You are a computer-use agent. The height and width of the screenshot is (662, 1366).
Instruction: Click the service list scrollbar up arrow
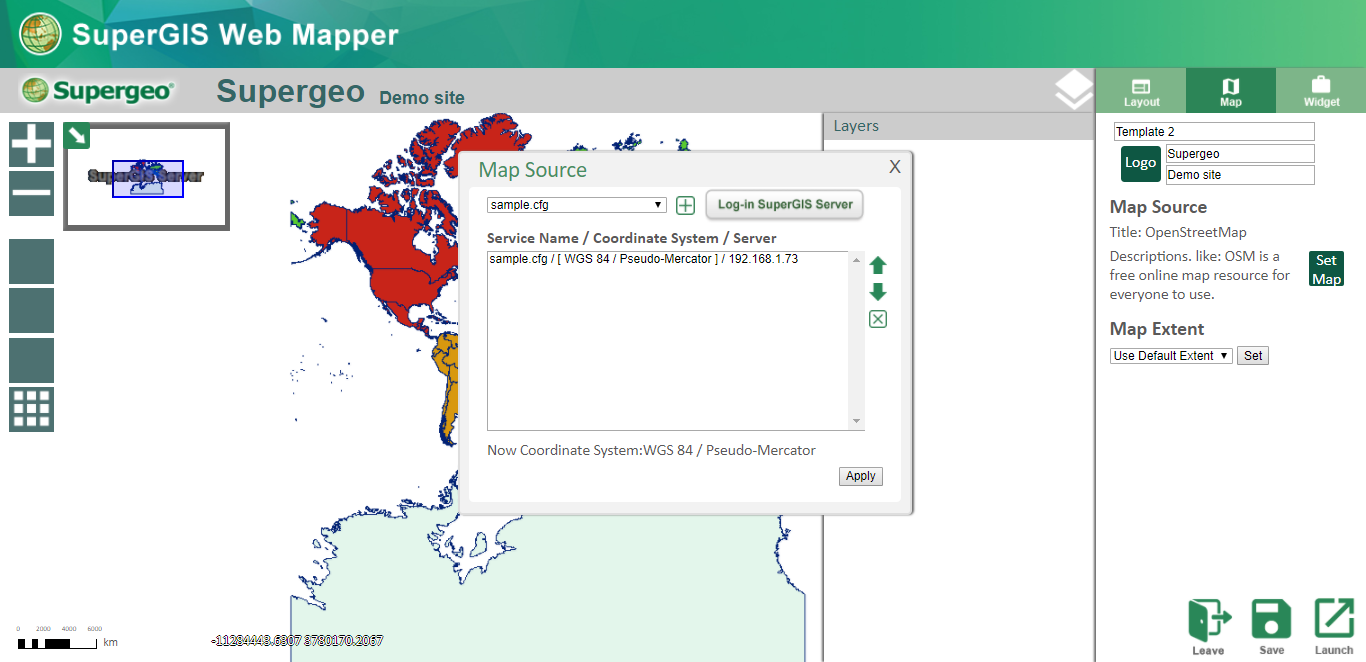coord(857,259)
